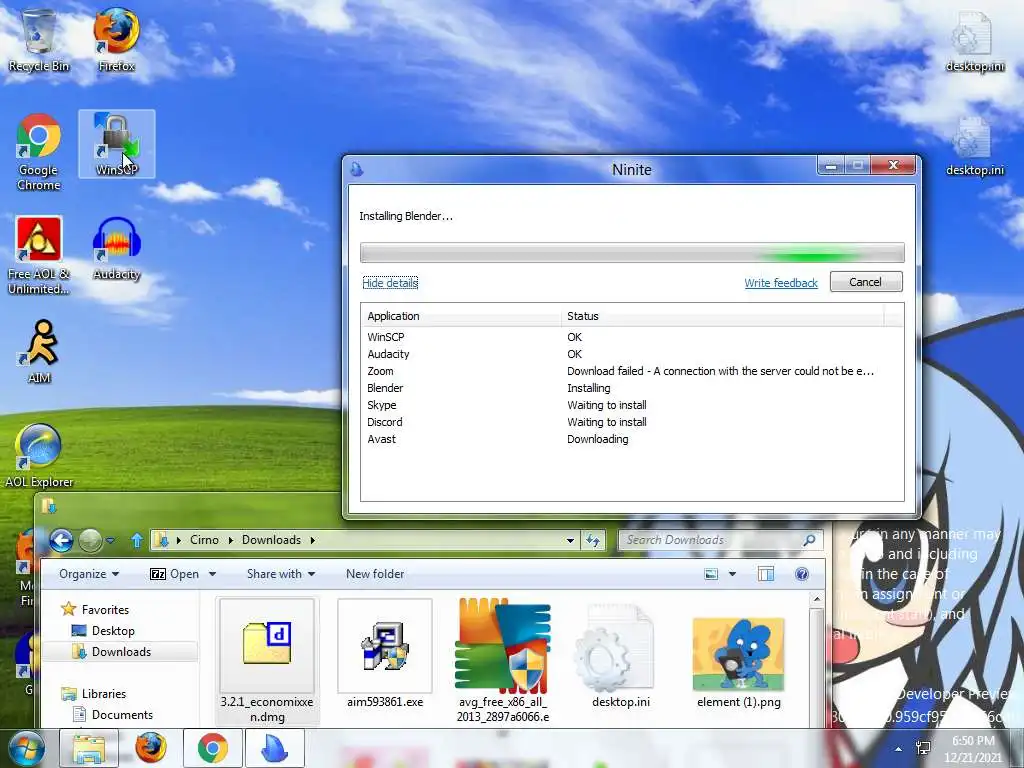
Task: Click Hide details in Ninite
Action: (x=390, y=283)
